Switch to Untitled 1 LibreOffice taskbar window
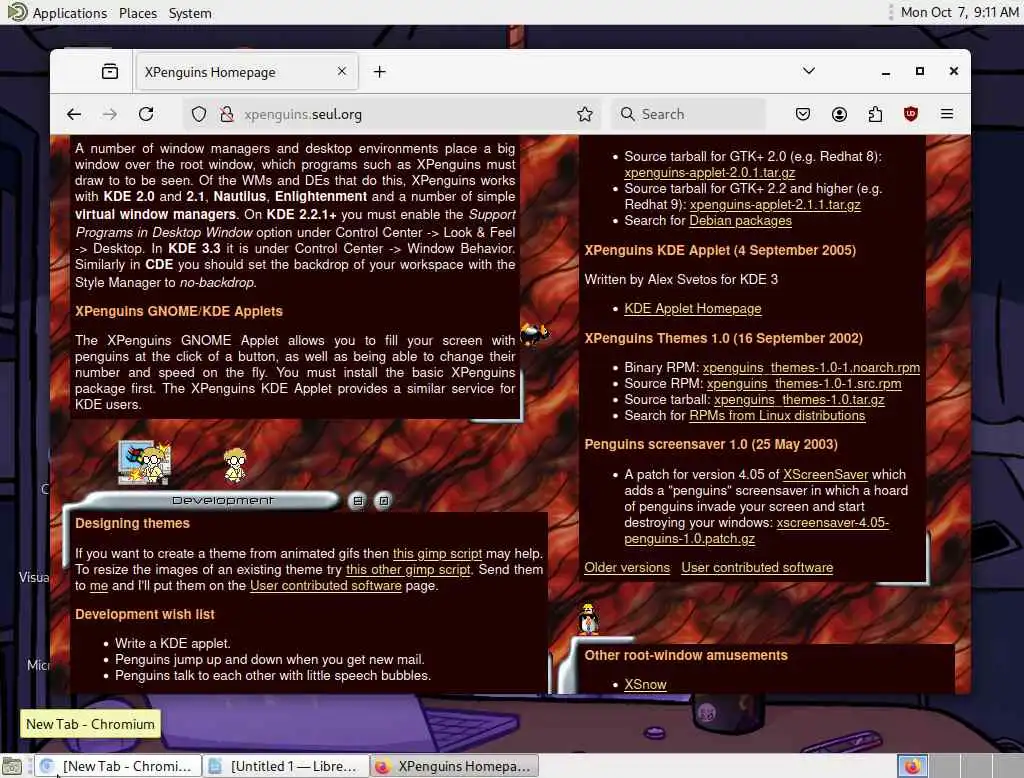 click(285, 766)
